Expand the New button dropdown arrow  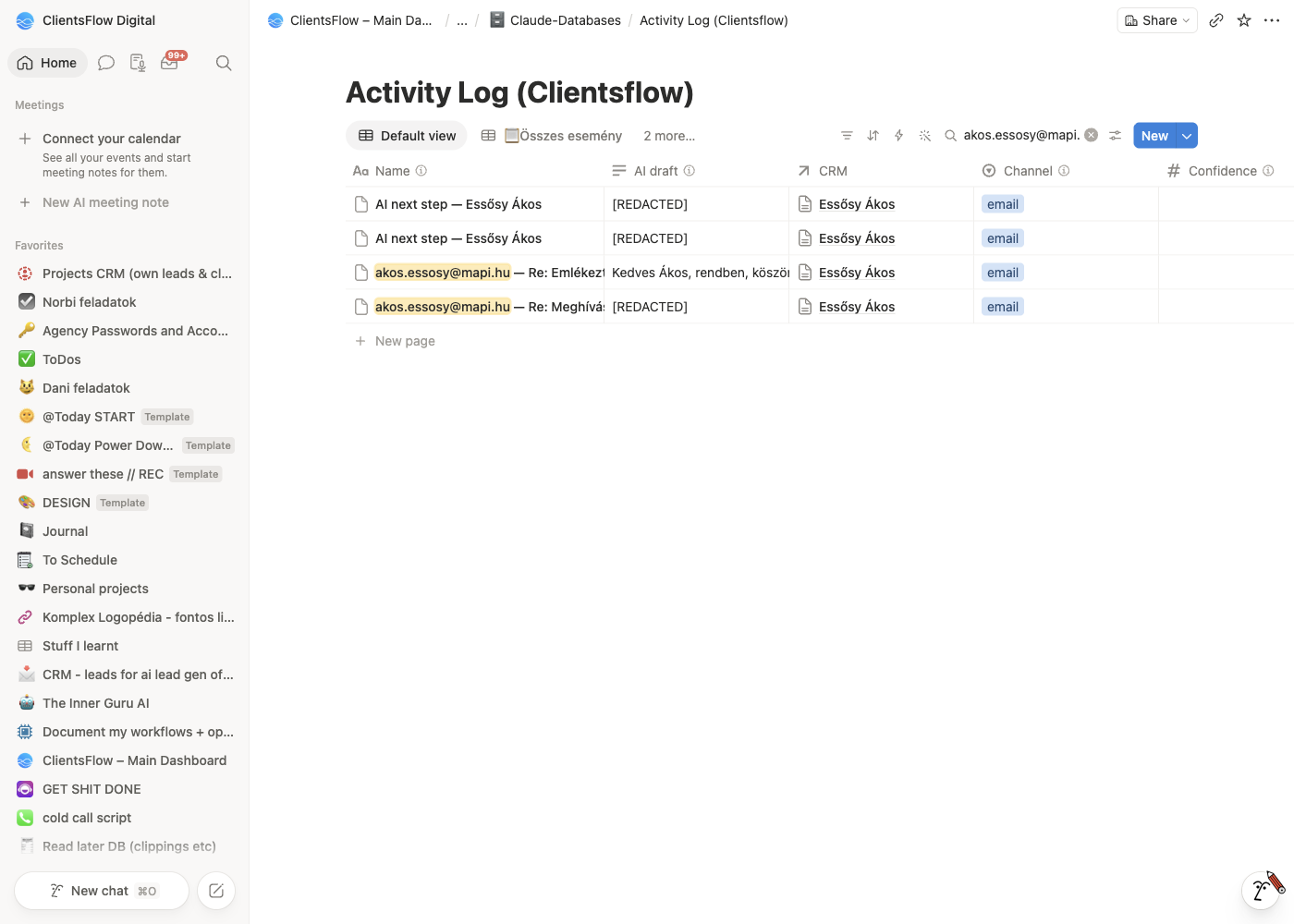point(1187,136)
